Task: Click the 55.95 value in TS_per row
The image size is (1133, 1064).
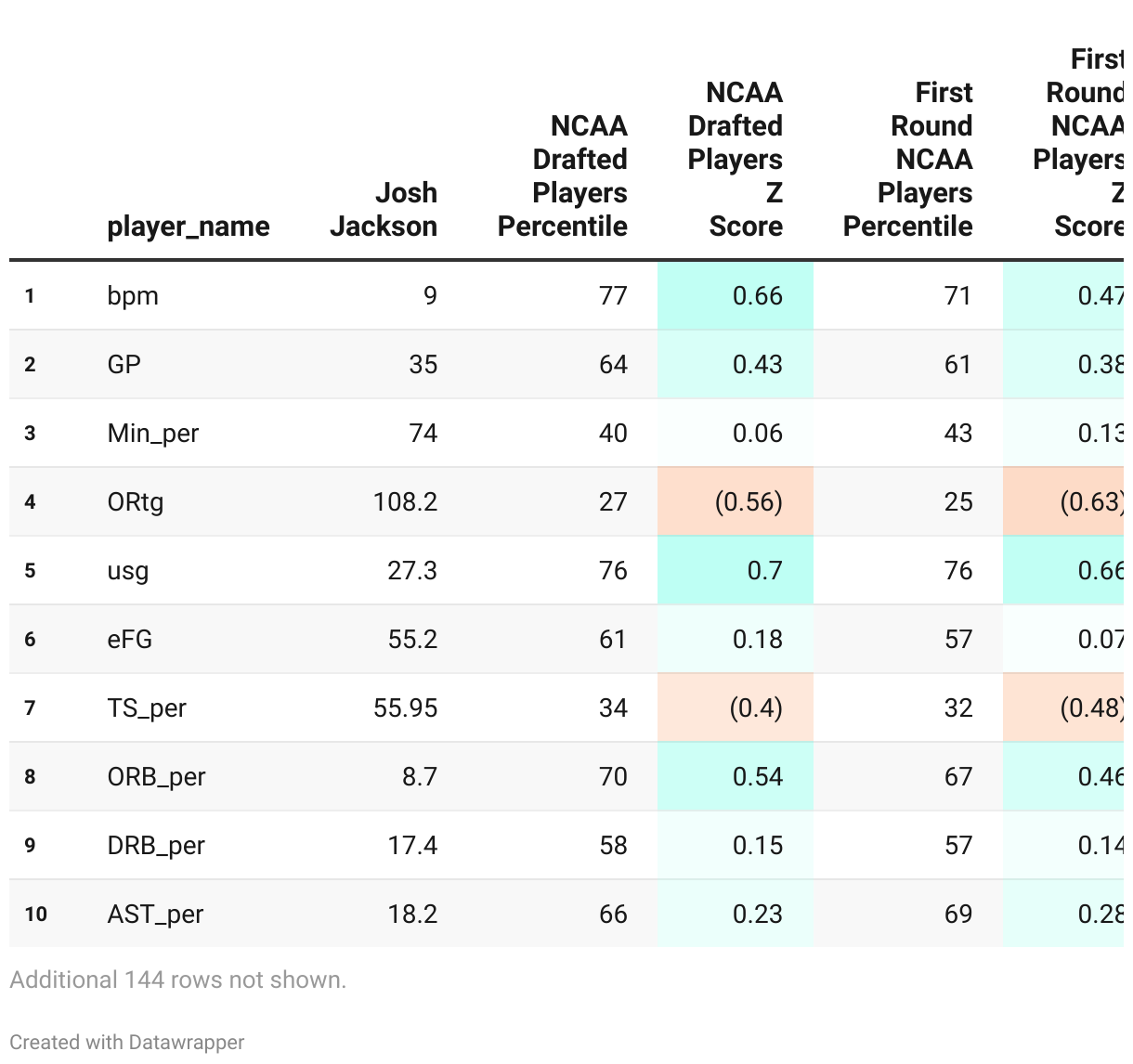Action: point(405,708)
